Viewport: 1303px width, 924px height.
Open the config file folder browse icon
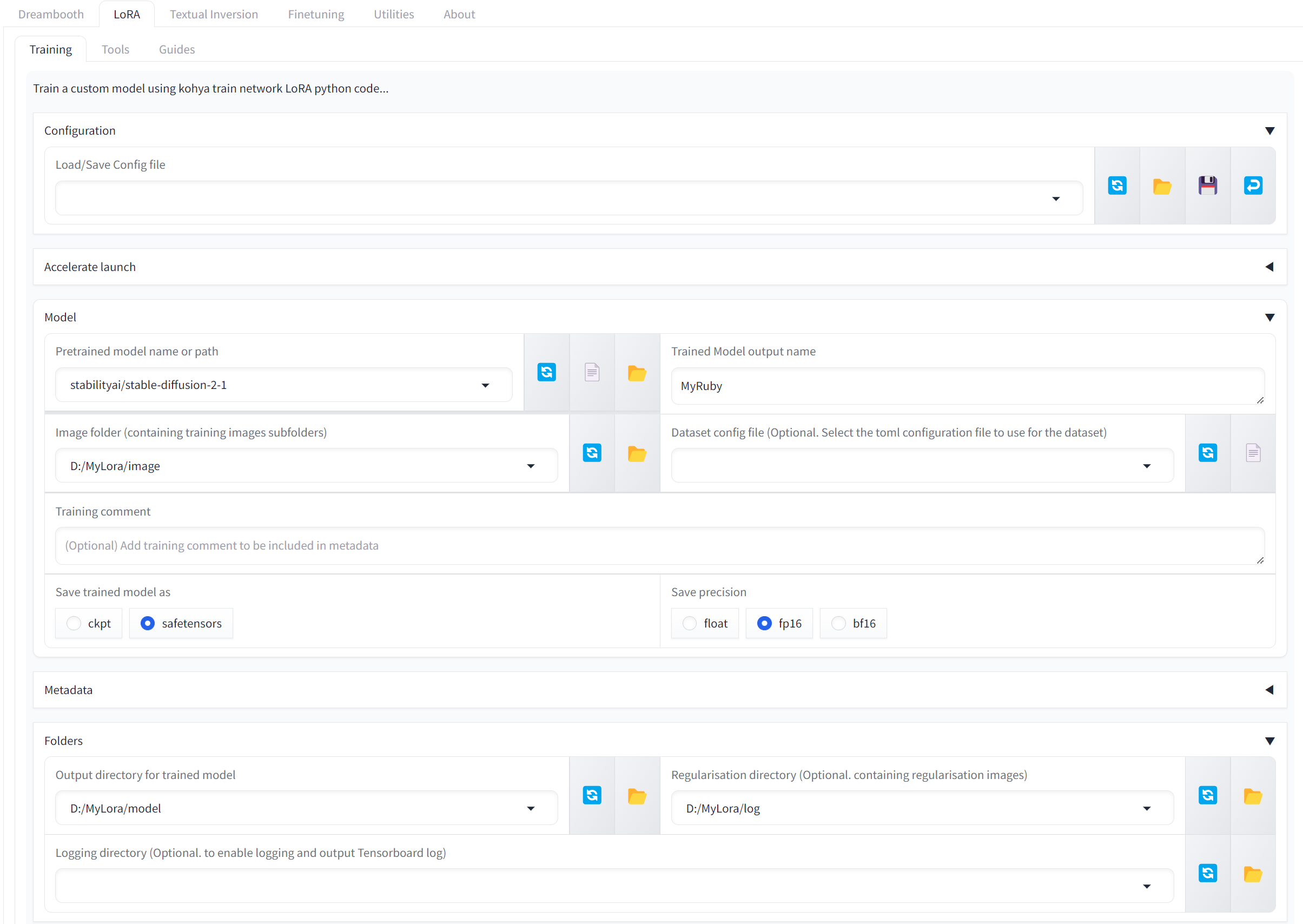tap(1161, 186)
